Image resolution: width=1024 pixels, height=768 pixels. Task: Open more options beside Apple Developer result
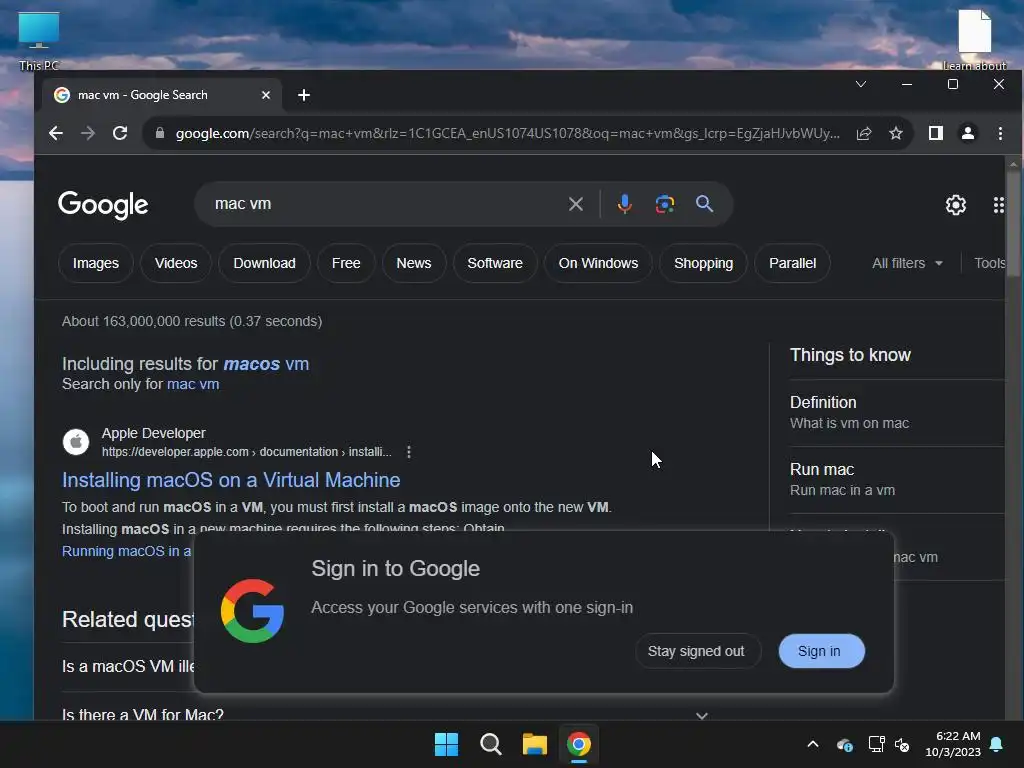click(x=409, y=452)
